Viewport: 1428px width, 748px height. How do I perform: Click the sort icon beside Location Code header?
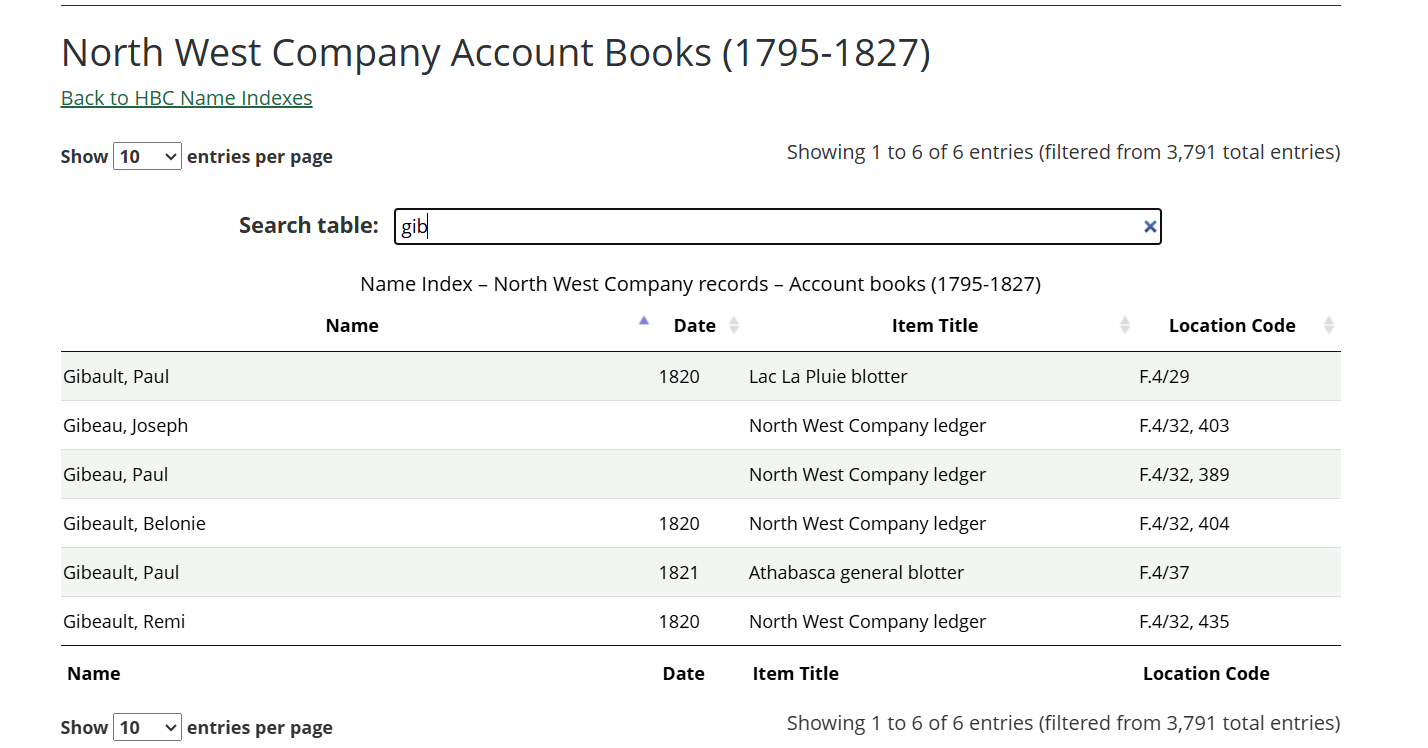[1329, 325]
